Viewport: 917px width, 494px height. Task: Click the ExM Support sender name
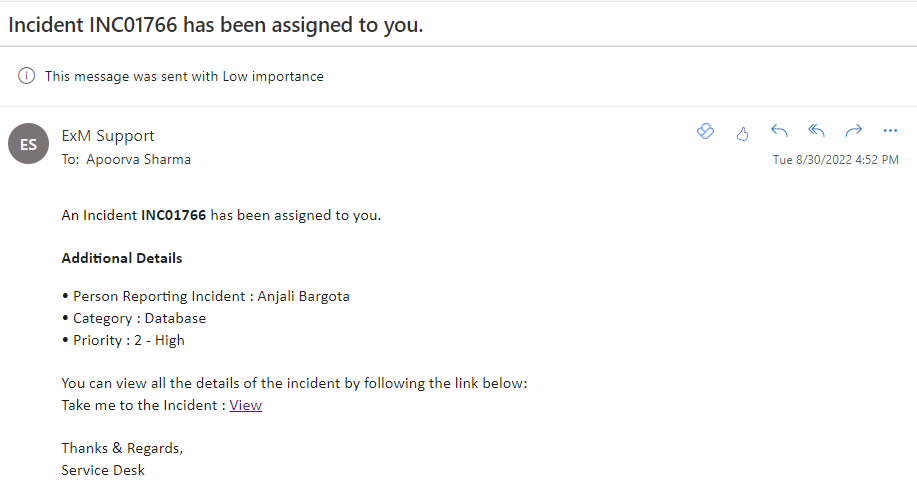(x=108, y=136)
